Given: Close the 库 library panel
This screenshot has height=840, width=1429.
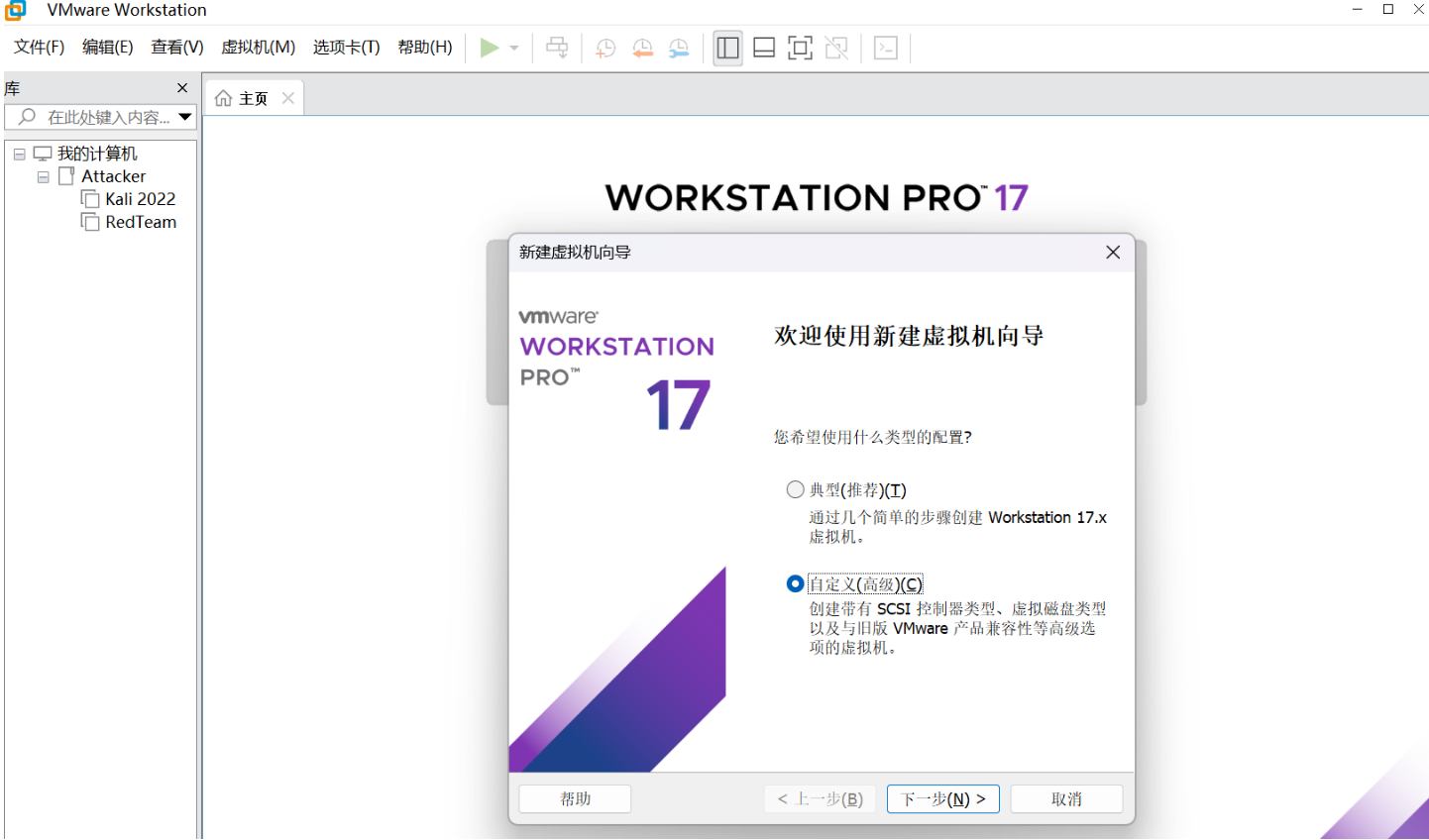Looking at the screenshot, I should point(182,88).
